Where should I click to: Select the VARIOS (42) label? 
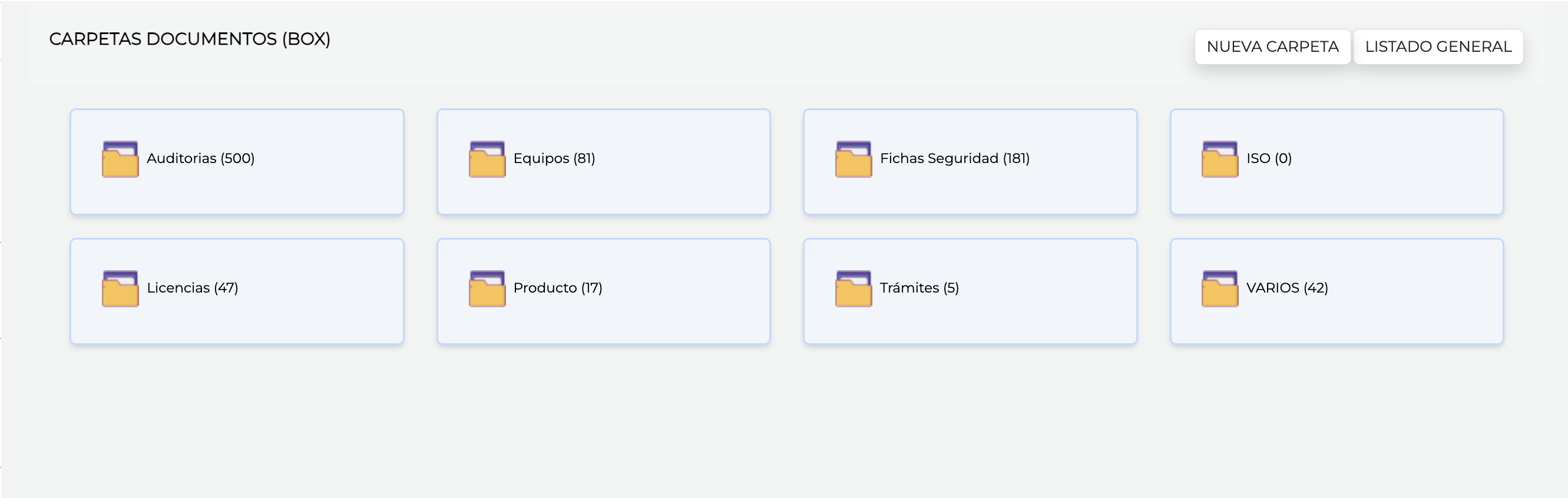coord(1288,288)
